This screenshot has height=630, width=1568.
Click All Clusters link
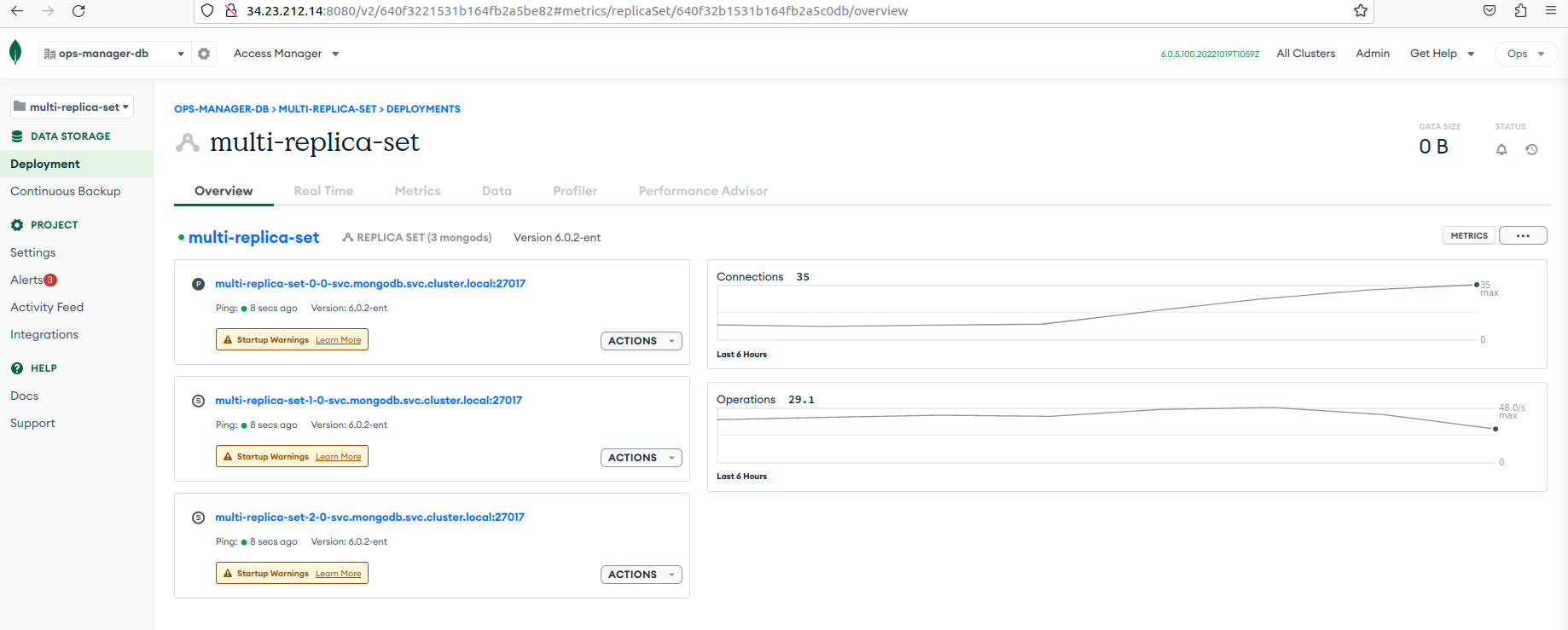pyautogui.click(x=1306, y=54)
